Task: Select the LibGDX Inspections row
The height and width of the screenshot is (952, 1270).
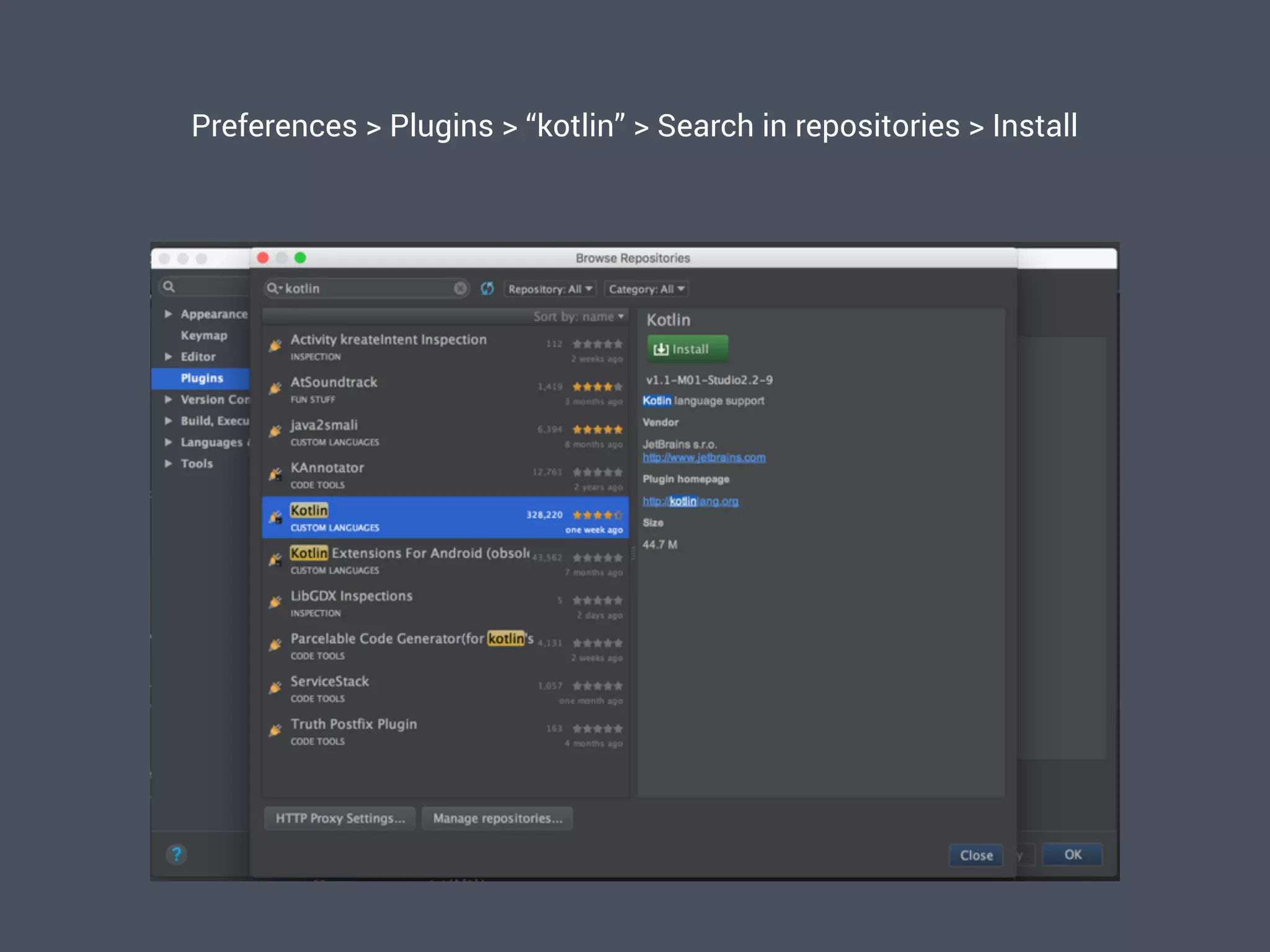Action: 445,603
